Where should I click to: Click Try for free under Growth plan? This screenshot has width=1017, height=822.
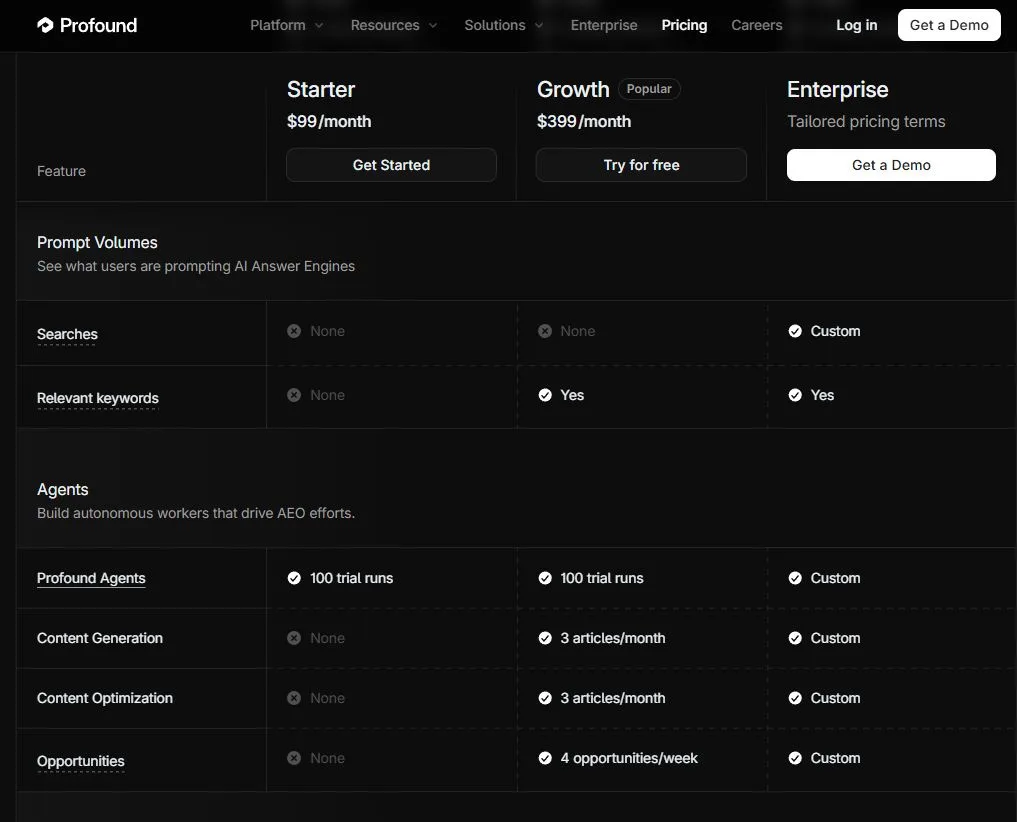point(641,165)
